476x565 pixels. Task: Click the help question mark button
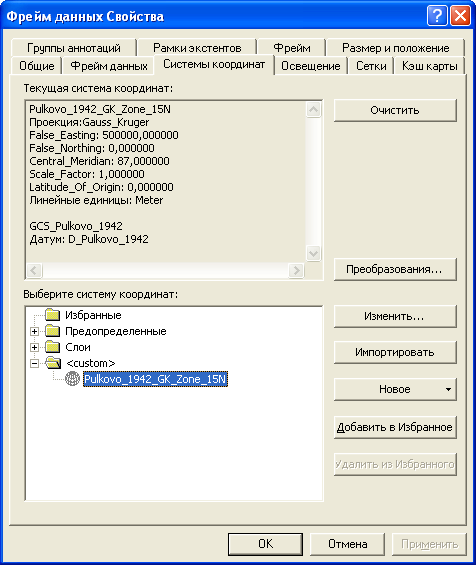437,16
